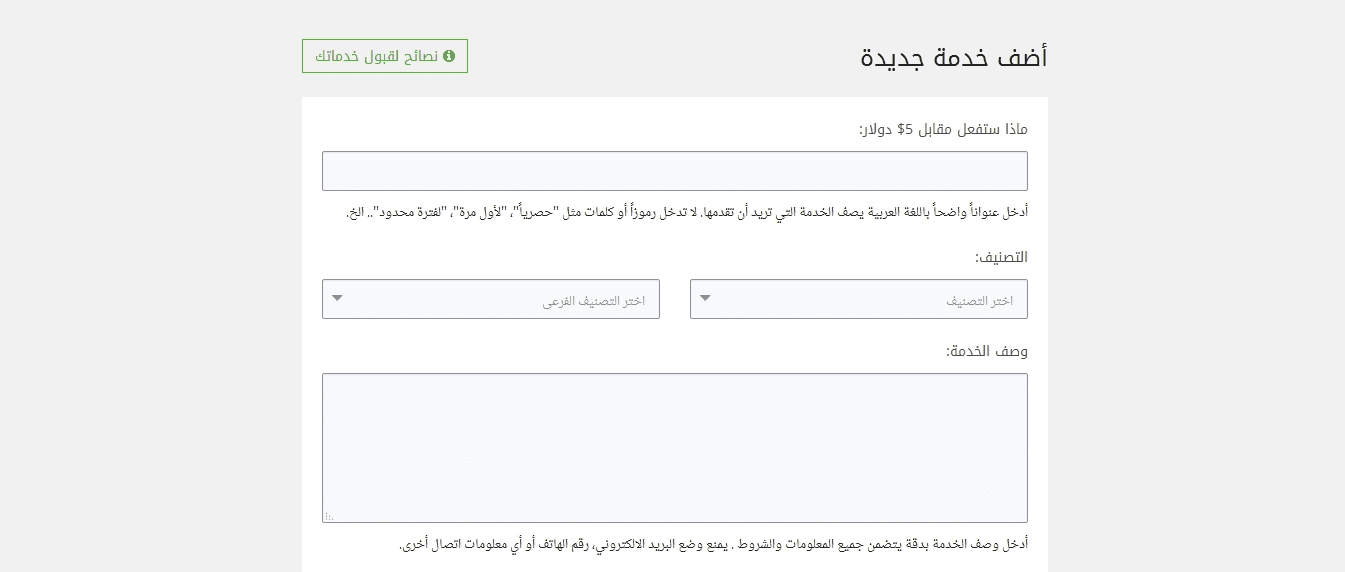
Task: Click the 'أضف خدمة جديدة' page heading
Action: [953, 57]
